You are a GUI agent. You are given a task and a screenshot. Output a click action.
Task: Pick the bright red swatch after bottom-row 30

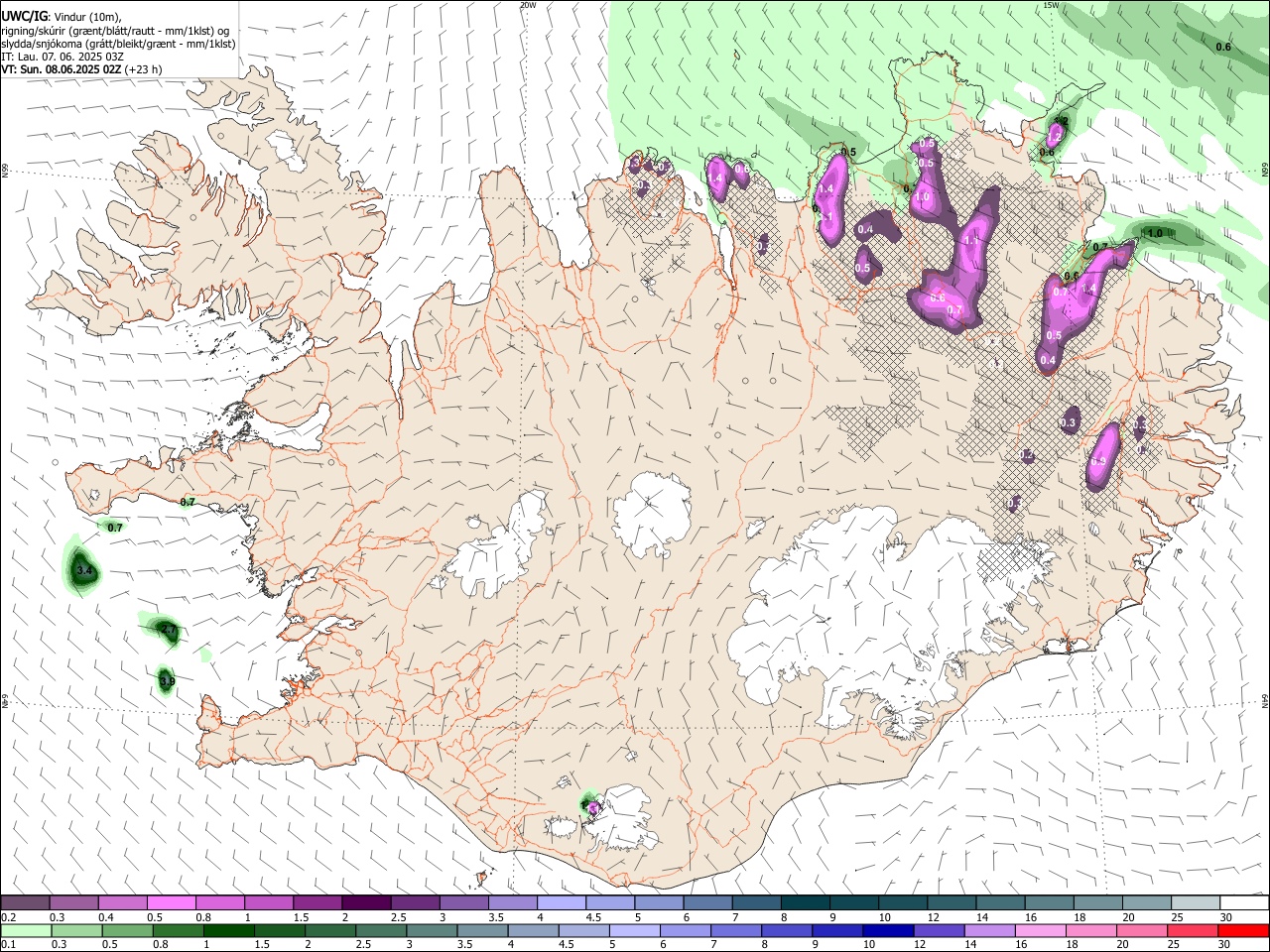(1244, 930)
